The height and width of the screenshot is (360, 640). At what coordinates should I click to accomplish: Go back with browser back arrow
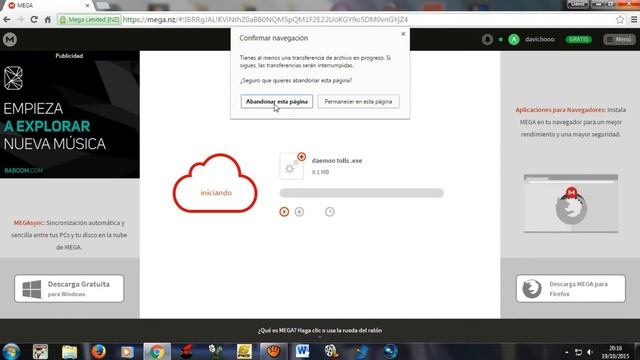[x=7, y=20]
